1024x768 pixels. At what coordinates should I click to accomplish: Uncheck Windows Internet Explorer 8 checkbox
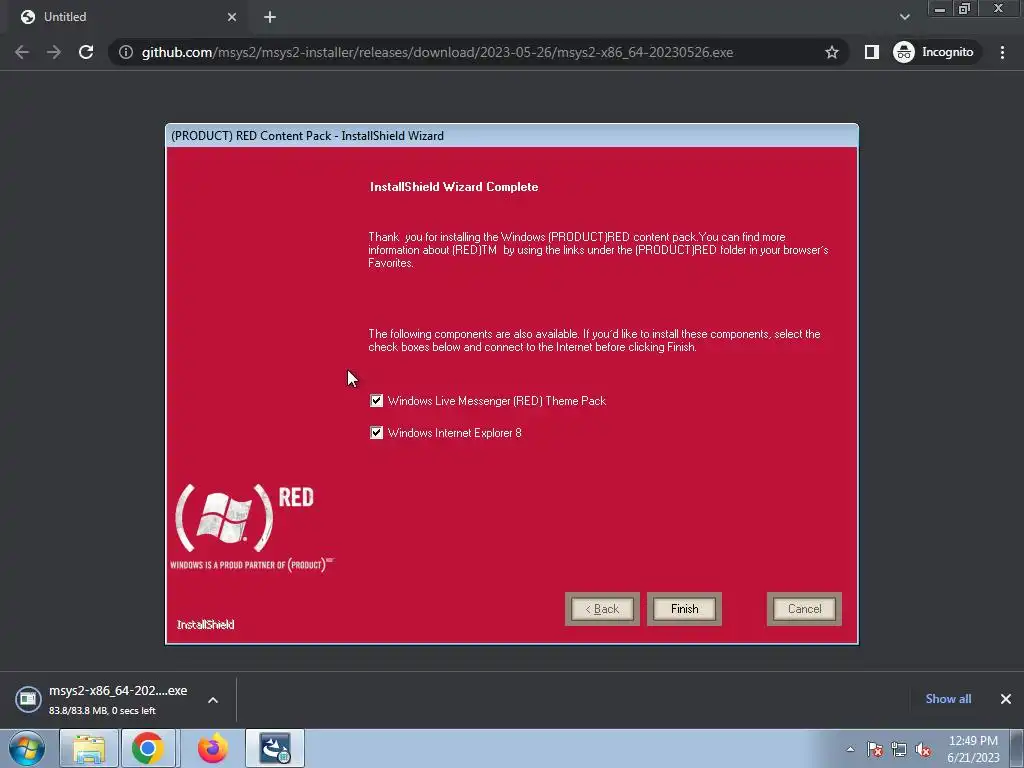[x=376, y=432]
